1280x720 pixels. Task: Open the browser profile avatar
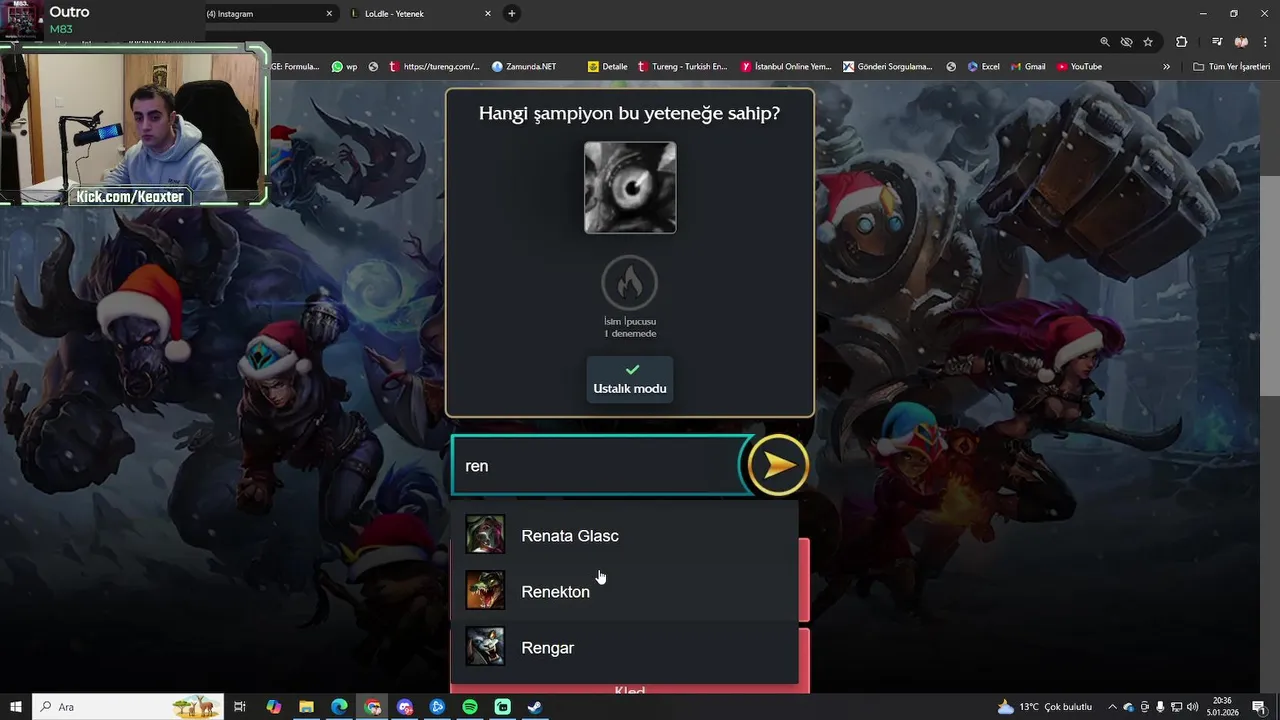[1241, 42]
